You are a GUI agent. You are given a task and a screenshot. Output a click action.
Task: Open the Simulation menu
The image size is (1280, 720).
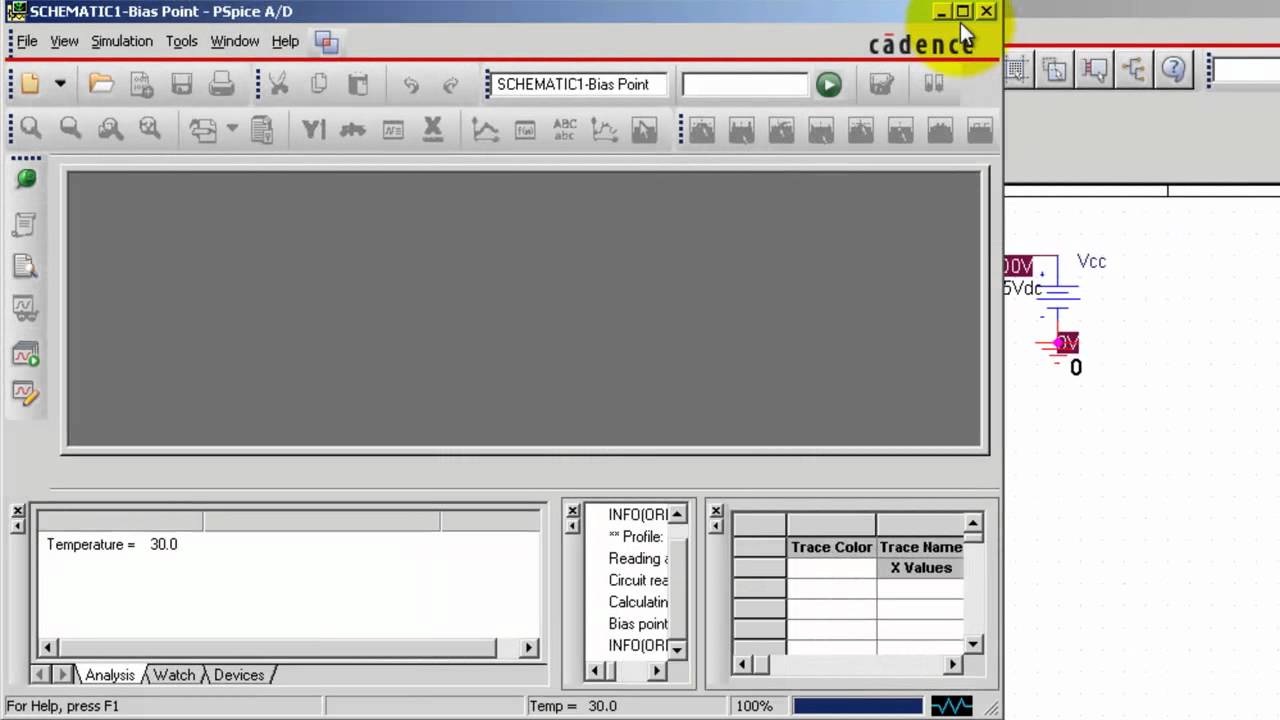[122, 41]
